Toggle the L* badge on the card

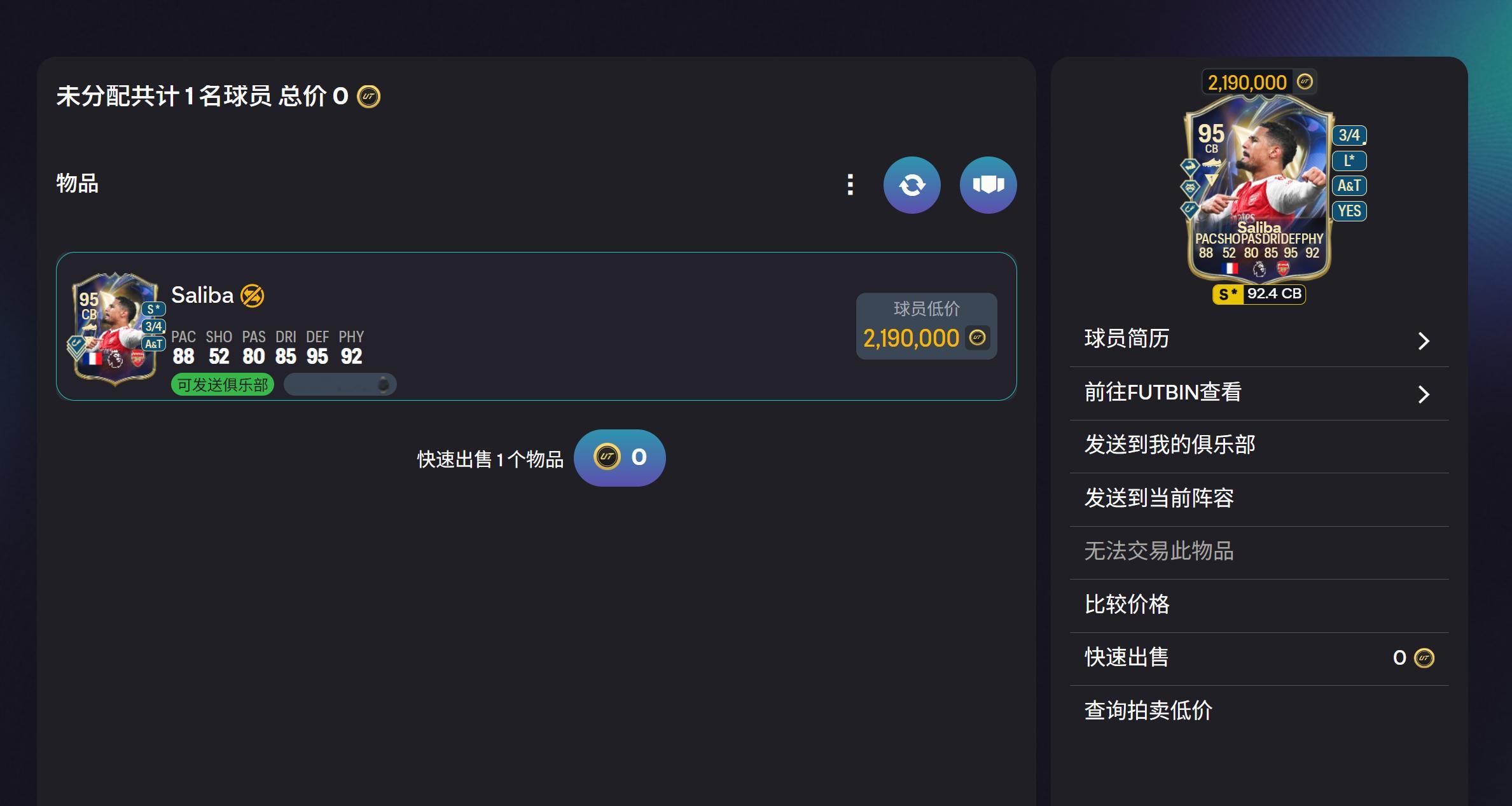(x=1350, y=160)
